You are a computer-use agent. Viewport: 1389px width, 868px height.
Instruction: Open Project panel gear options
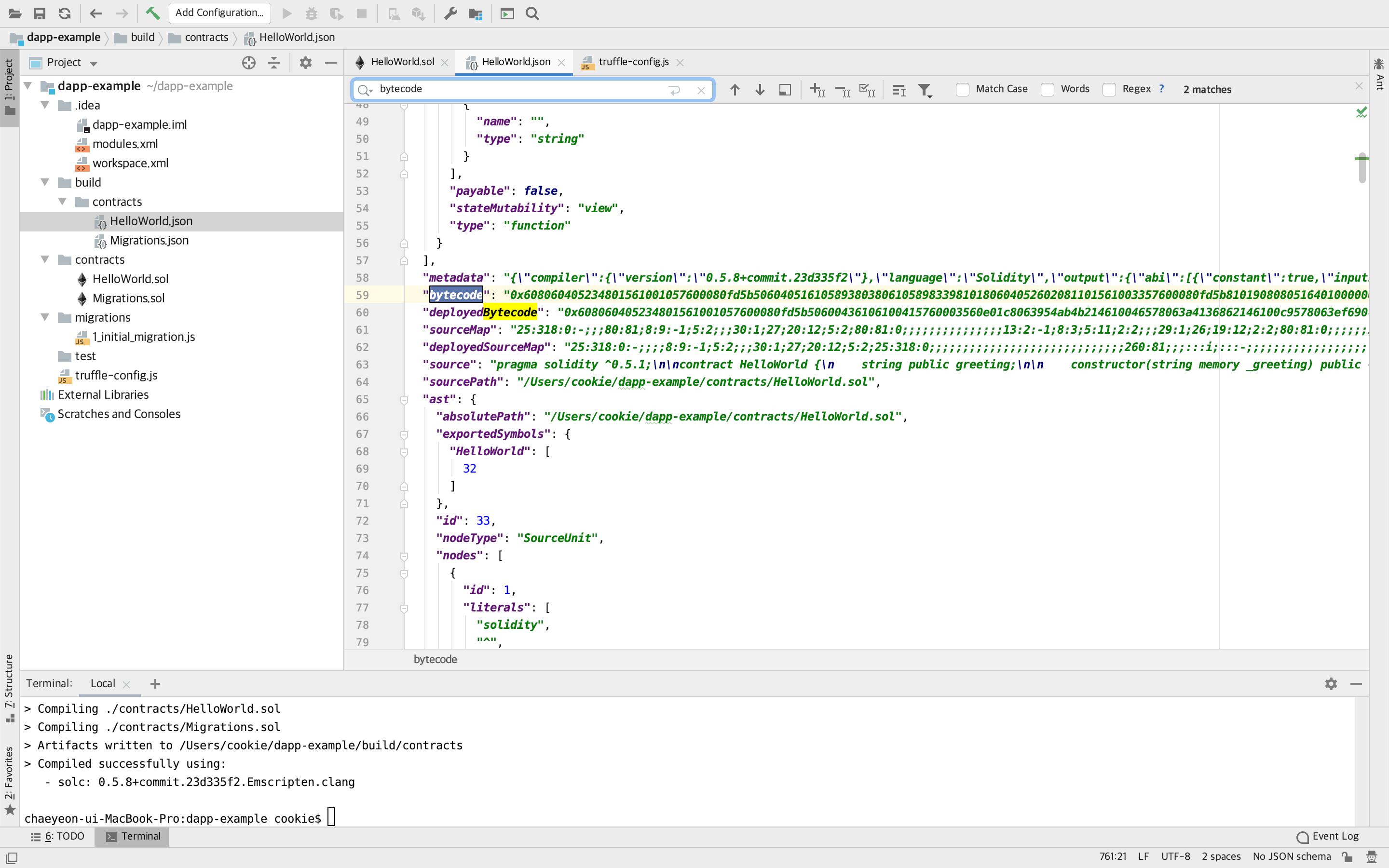coord(305,63)
